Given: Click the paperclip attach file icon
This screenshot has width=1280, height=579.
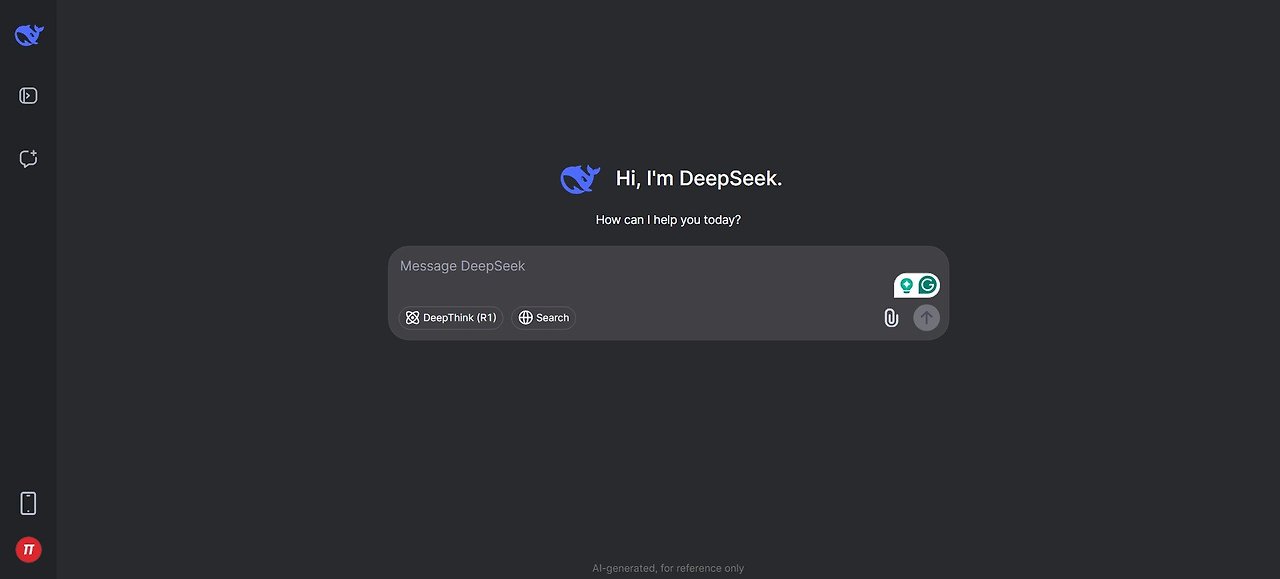Looking at the screenshot, I should pyautogui.click(x=891, y=318).
